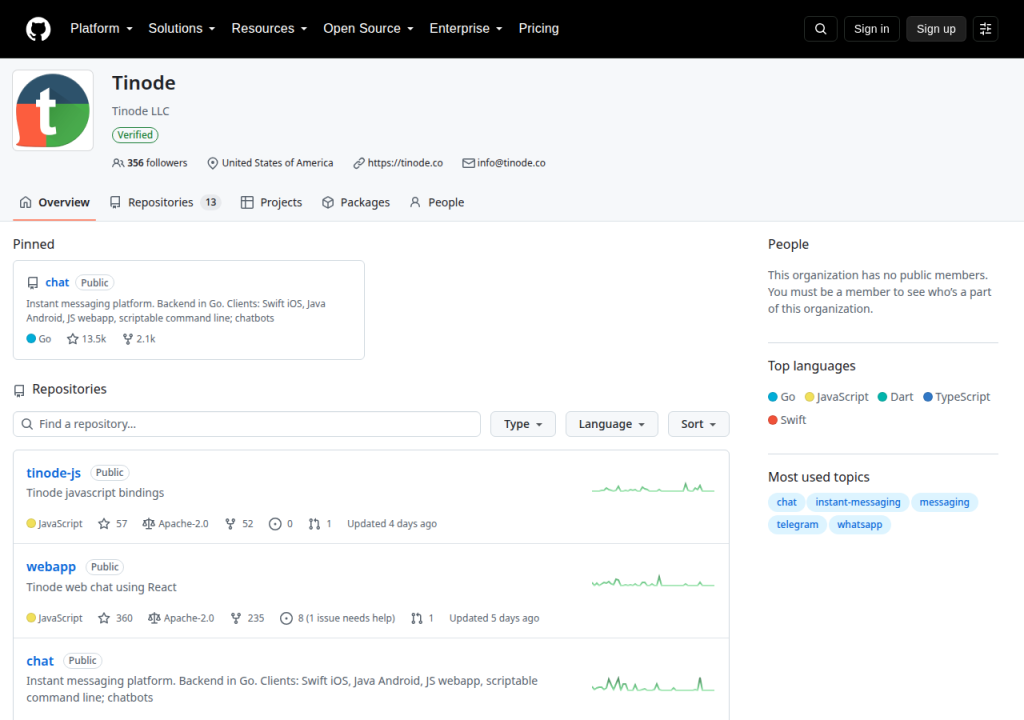The image size is (1024, 720).
Task: Click the tinode-js activity sparkline
Action: [x=653, y=487]
